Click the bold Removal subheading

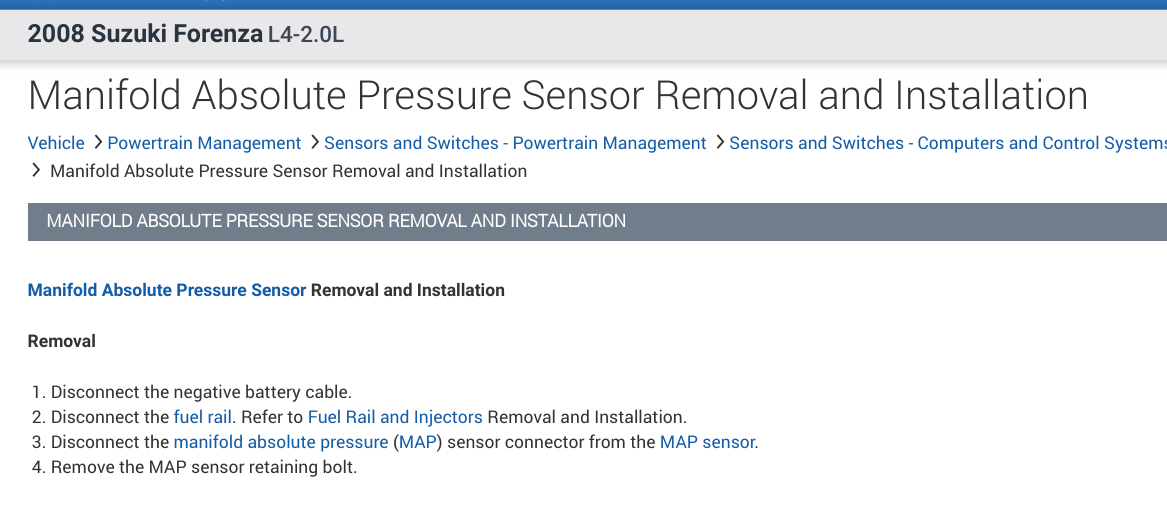point(62,341)
